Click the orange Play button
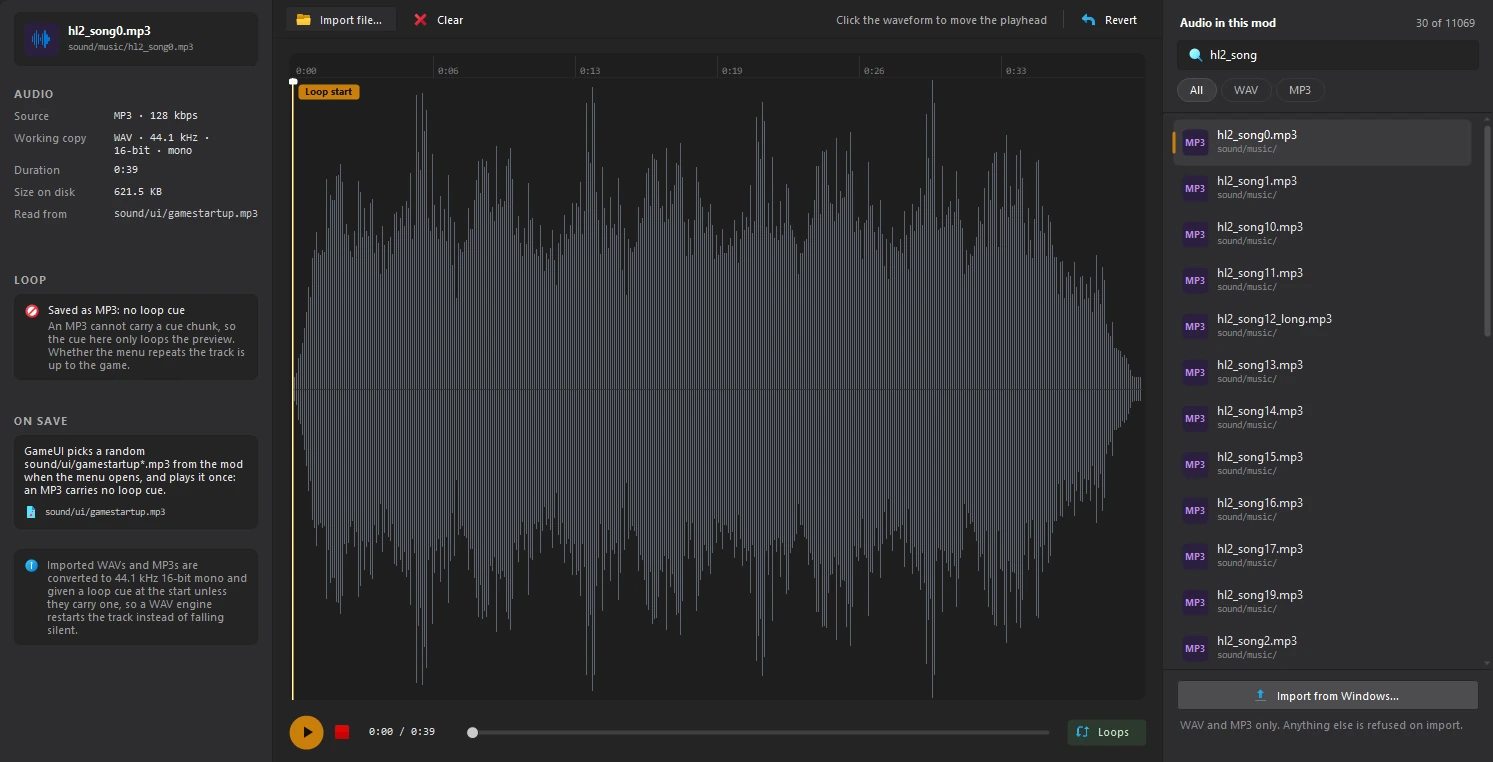The width and height of the screenshot is (1493, 762). (307, 732)
